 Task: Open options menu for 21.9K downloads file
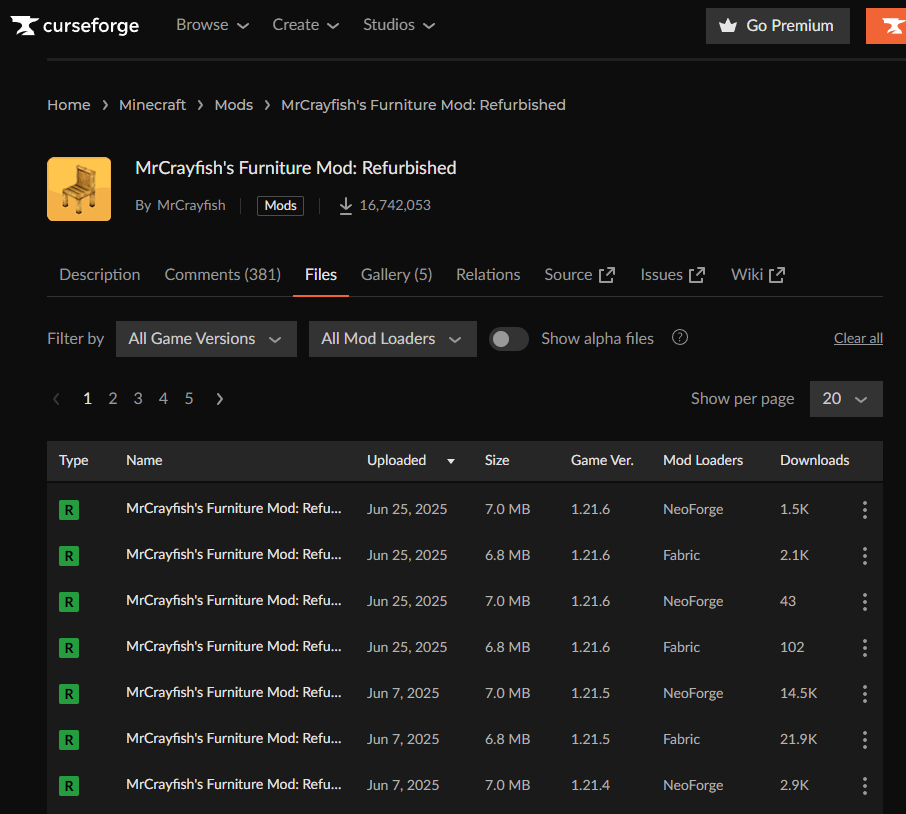864,739
